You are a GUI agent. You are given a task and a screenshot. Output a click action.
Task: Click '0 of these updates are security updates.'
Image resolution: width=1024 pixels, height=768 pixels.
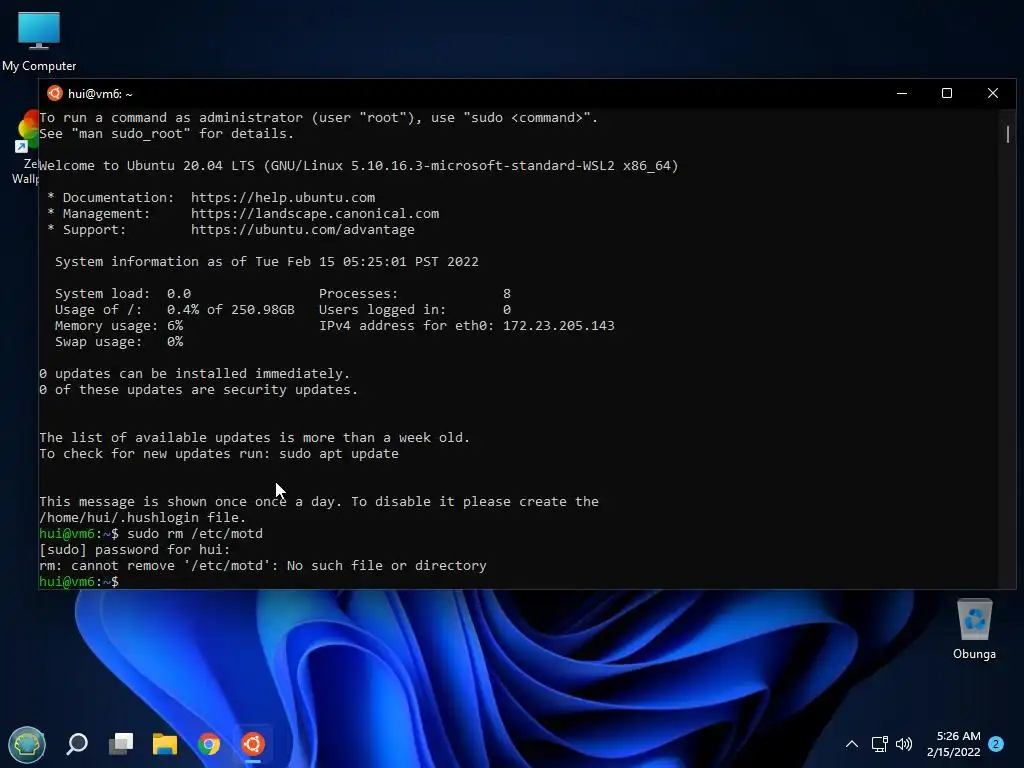pos(199,389)
